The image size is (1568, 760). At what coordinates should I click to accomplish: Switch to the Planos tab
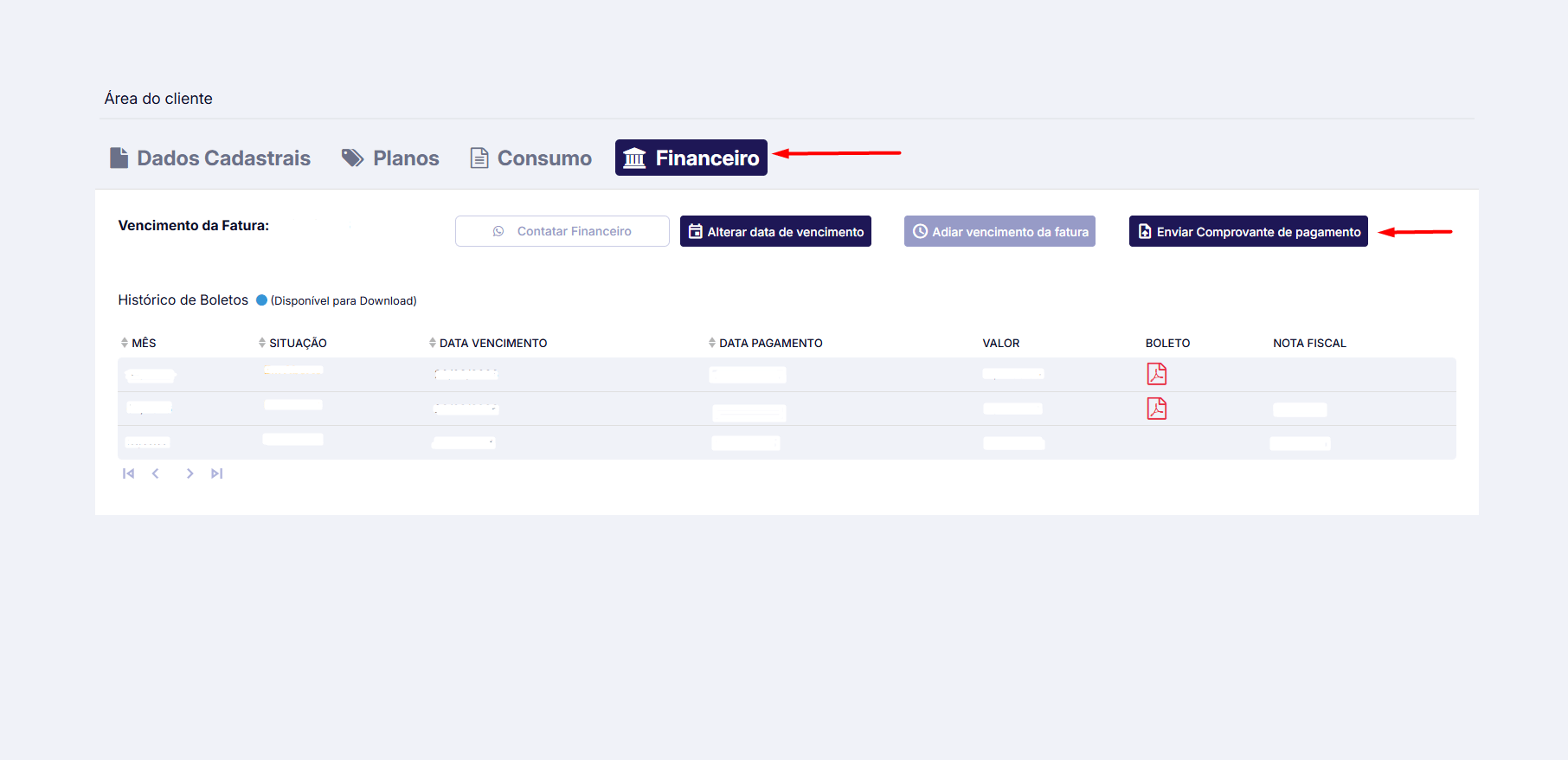click(x=390, y=158)
